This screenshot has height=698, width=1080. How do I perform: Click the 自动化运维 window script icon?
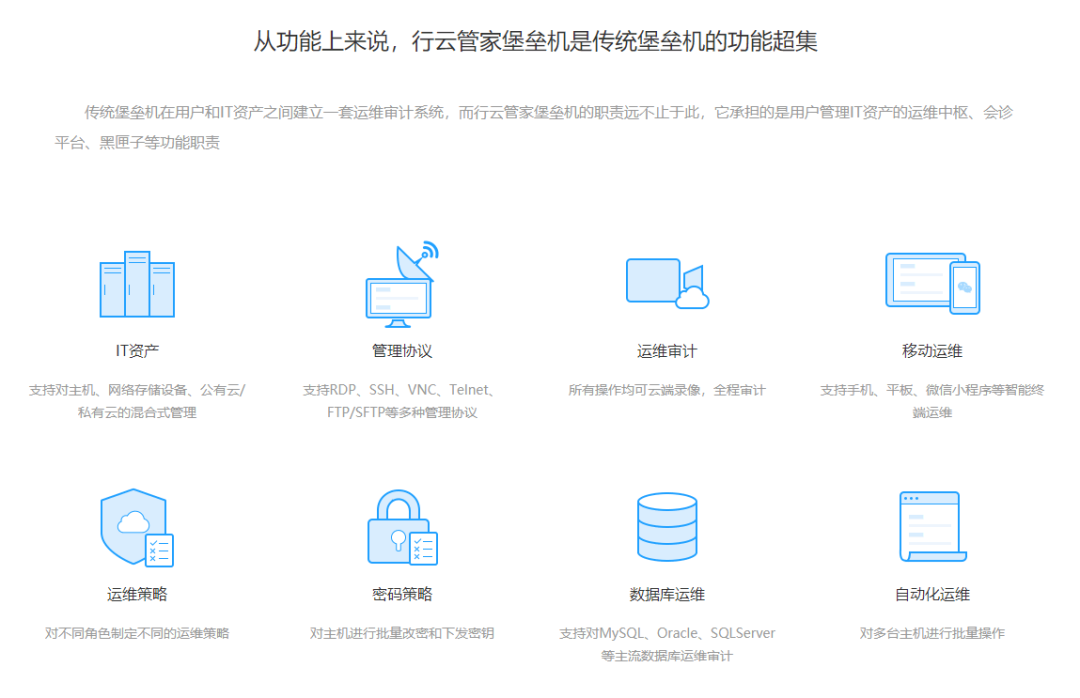(x=933, y=527)
